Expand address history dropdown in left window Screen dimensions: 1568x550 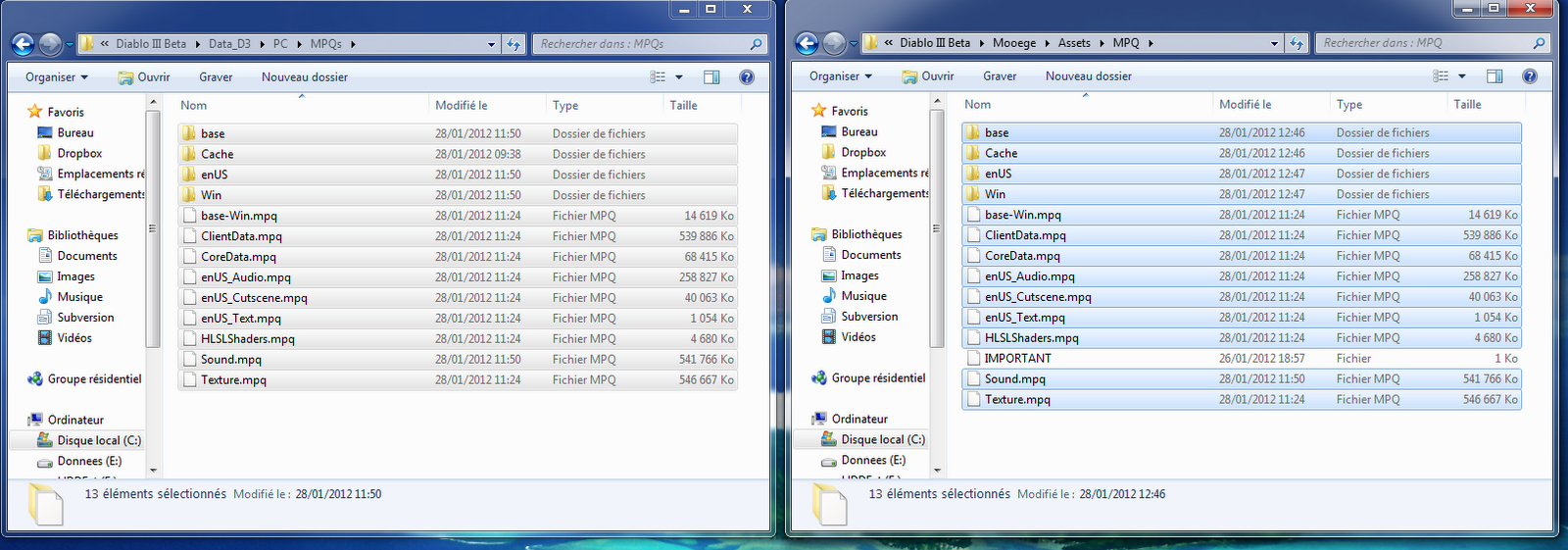[x=492, y=44]
